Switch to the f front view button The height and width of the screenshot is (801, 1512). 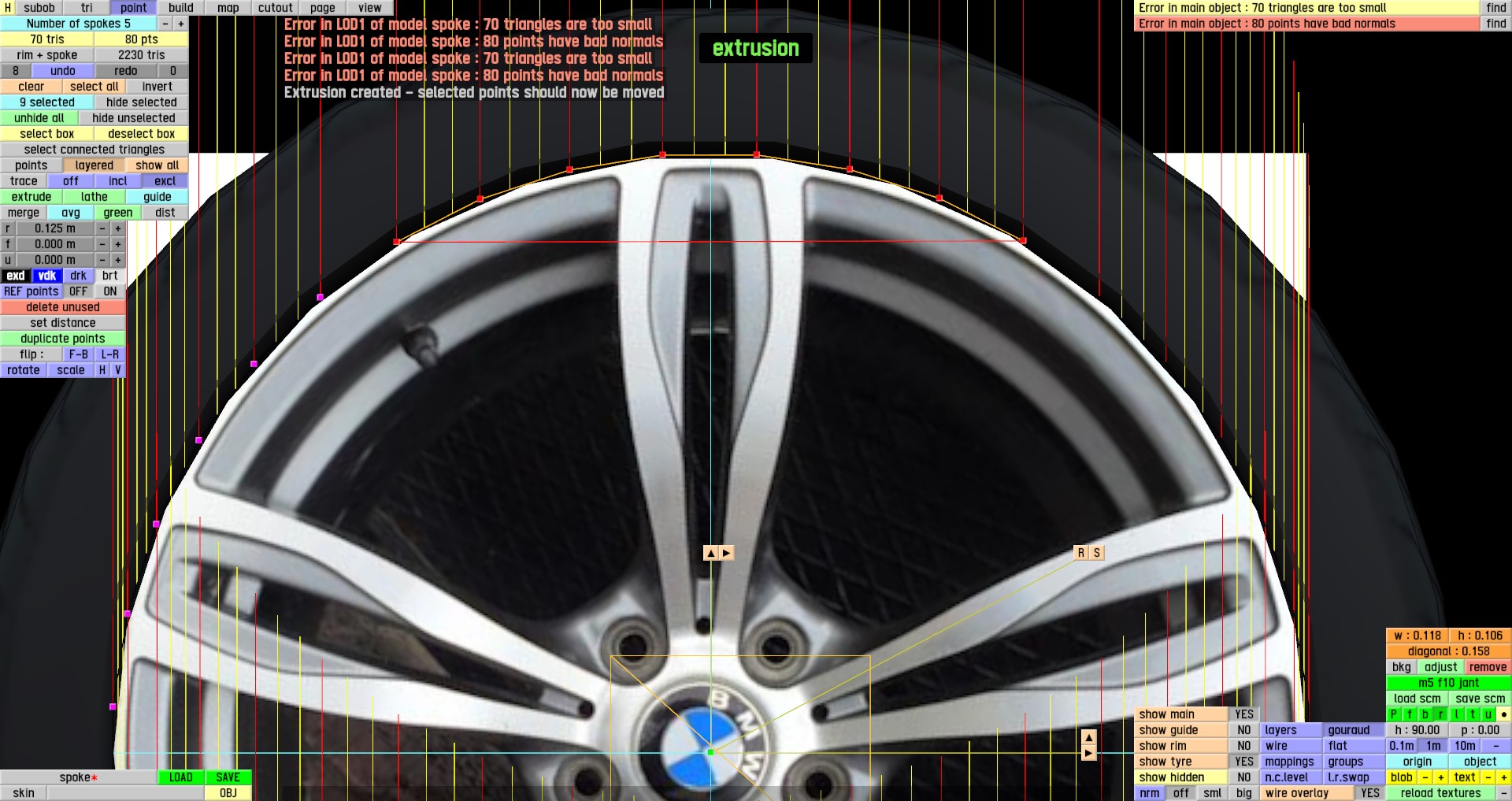click(1410, 714)
